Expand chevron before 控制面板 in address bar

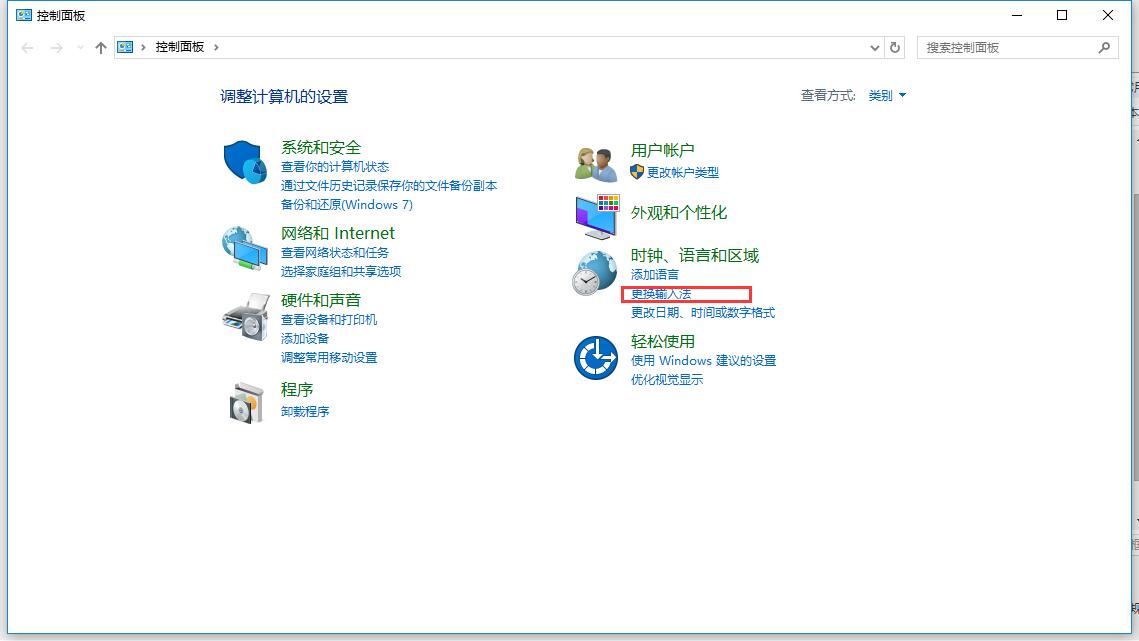(143, 47)
